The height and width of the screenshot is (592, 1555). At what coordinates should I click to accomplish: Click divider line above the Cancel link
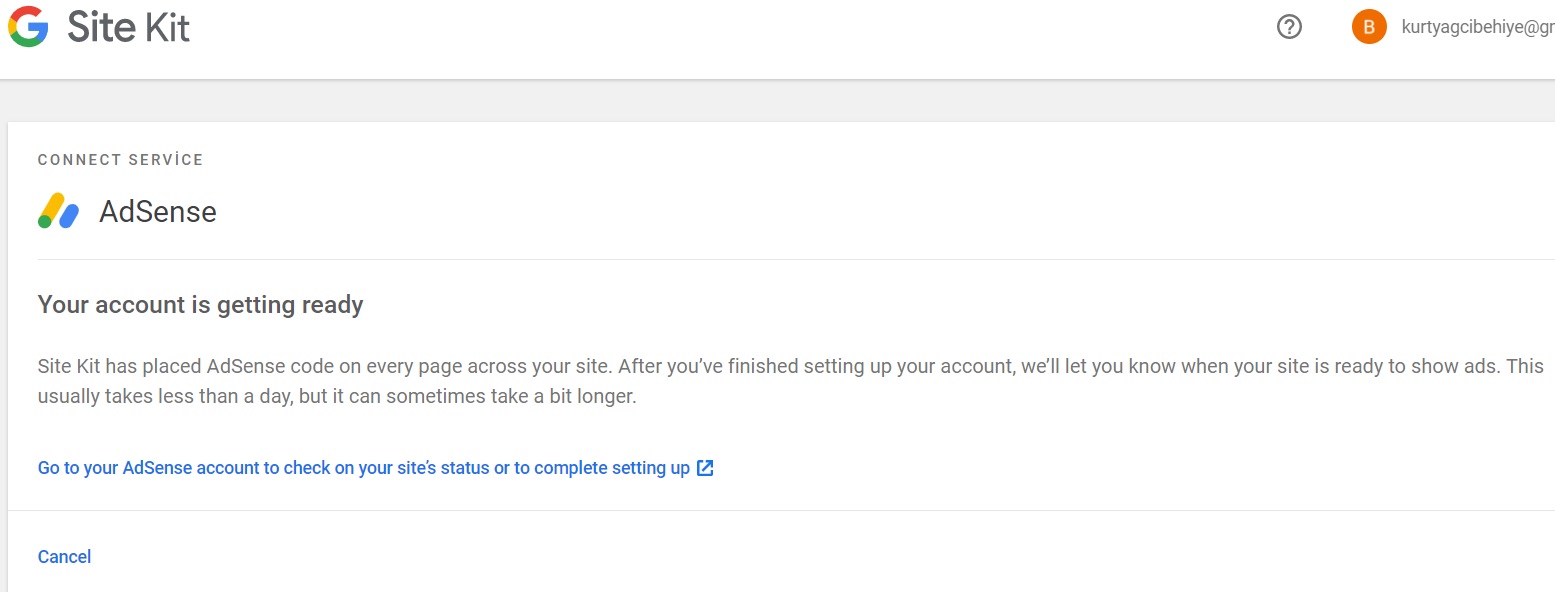pos(781,511)
